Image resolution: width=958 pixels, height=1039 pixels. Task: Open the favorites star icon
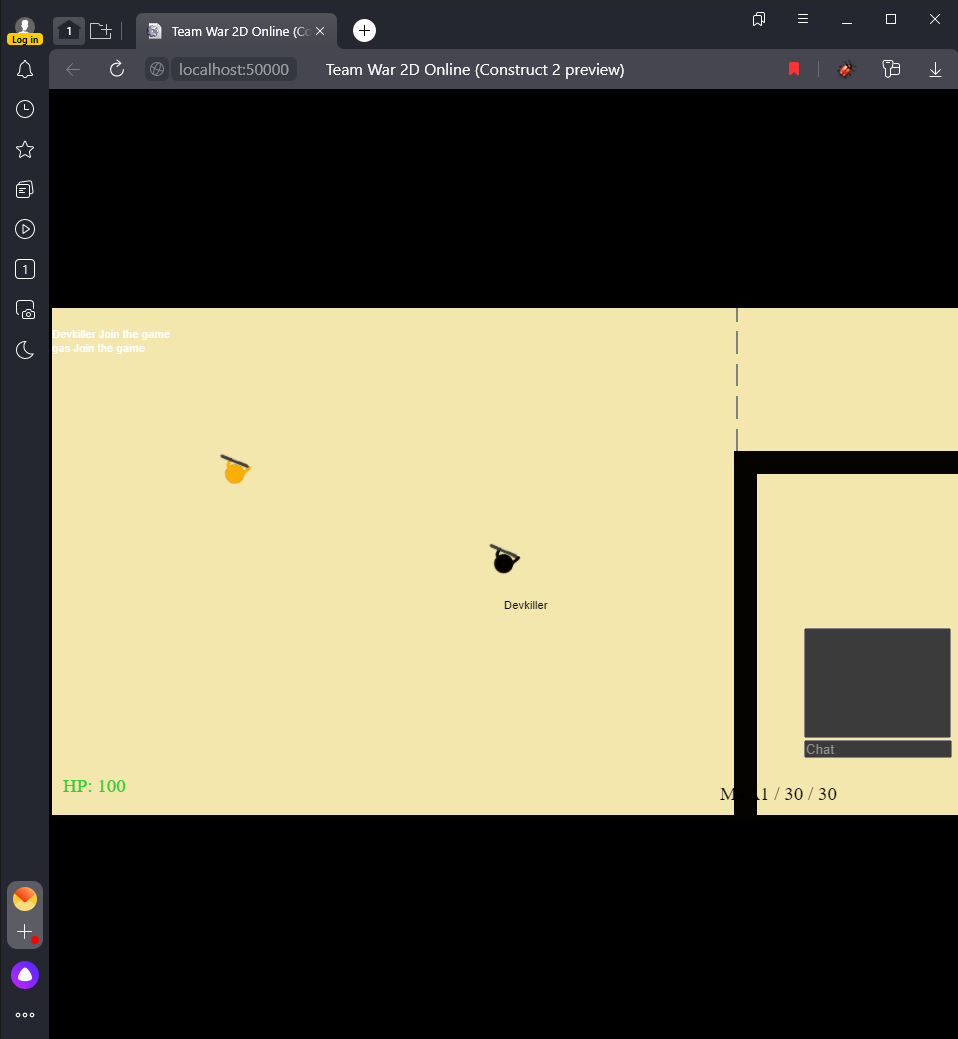coord(25,149)
